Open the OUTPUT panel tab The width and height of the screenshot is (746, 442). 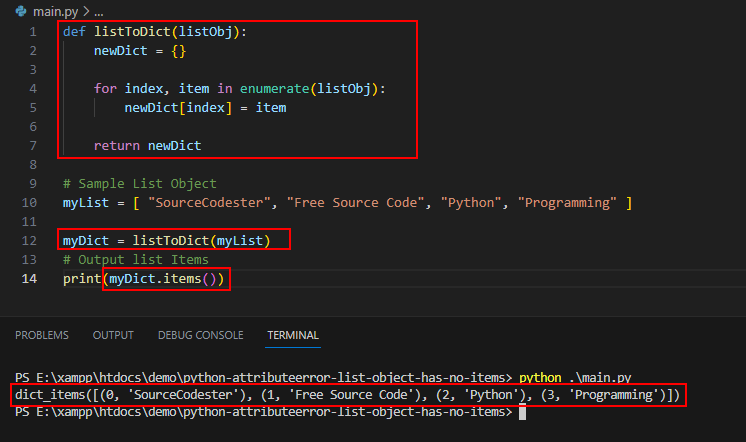113,335
